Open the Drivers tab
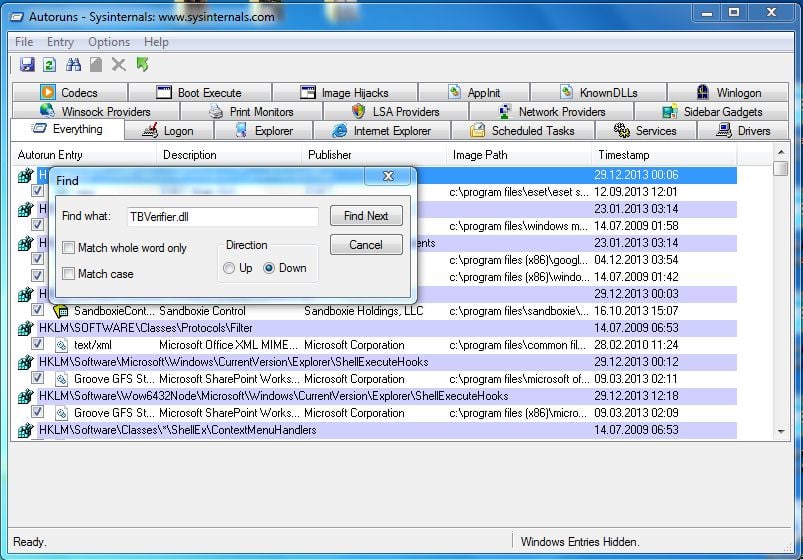Image resolution: width=803 pixels, height=560 pixels. pyautogui.click(x=743, y=131)
